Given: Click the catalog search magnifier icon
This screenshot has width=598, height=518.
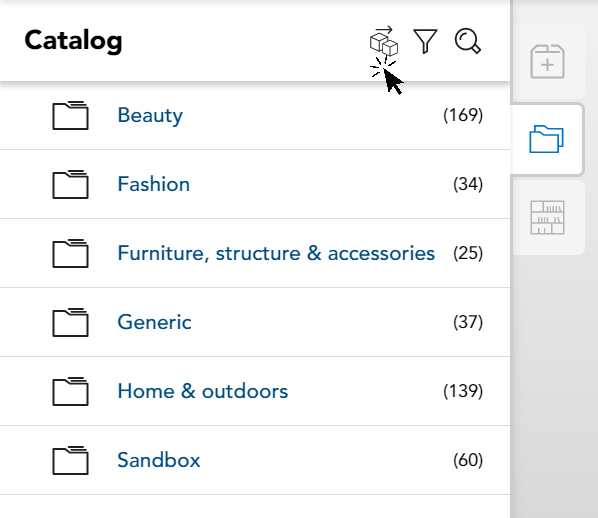Looking at the screenshot, I should point(468,41).
